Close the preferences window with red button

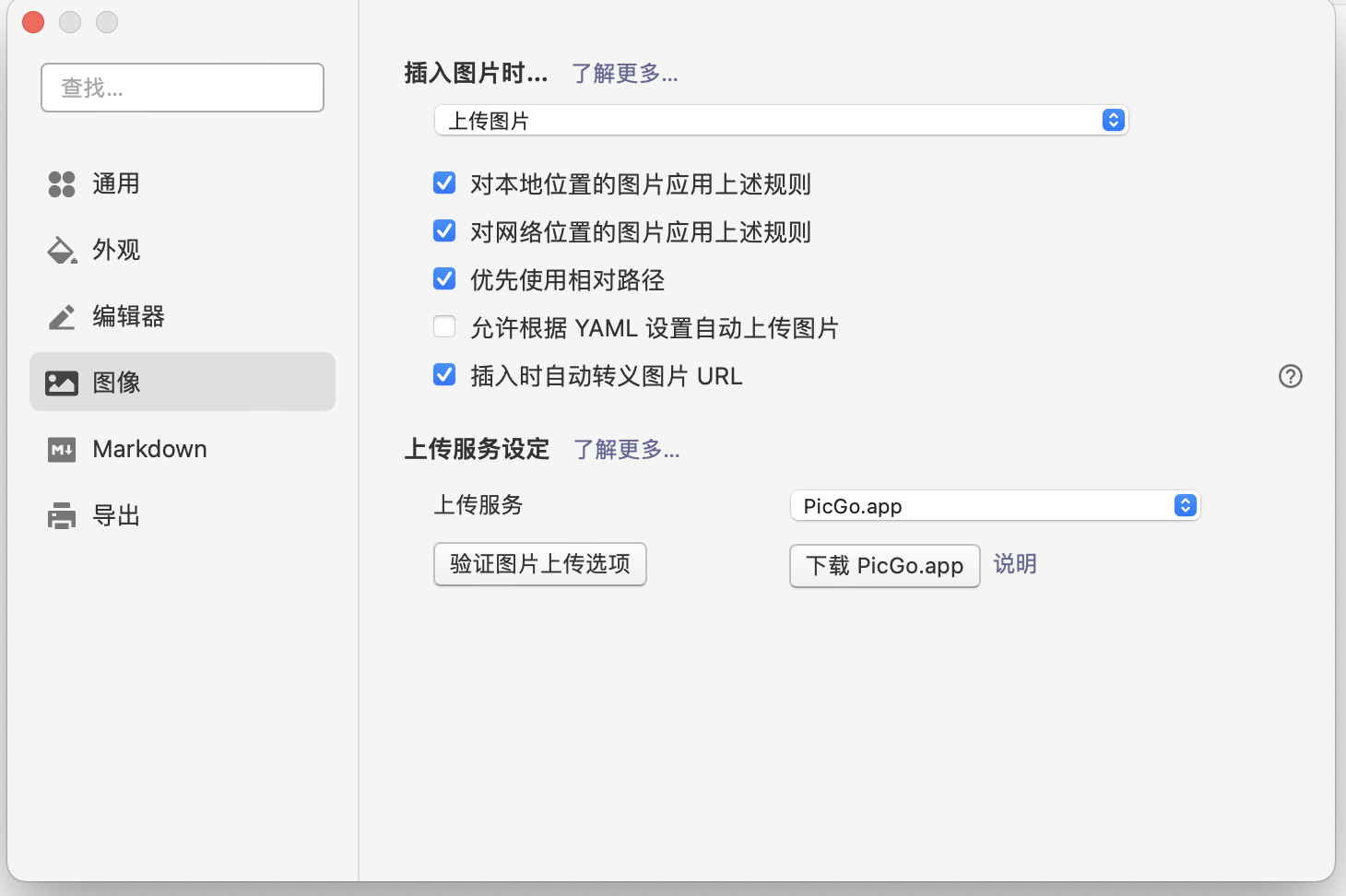[x=33, y=22]
